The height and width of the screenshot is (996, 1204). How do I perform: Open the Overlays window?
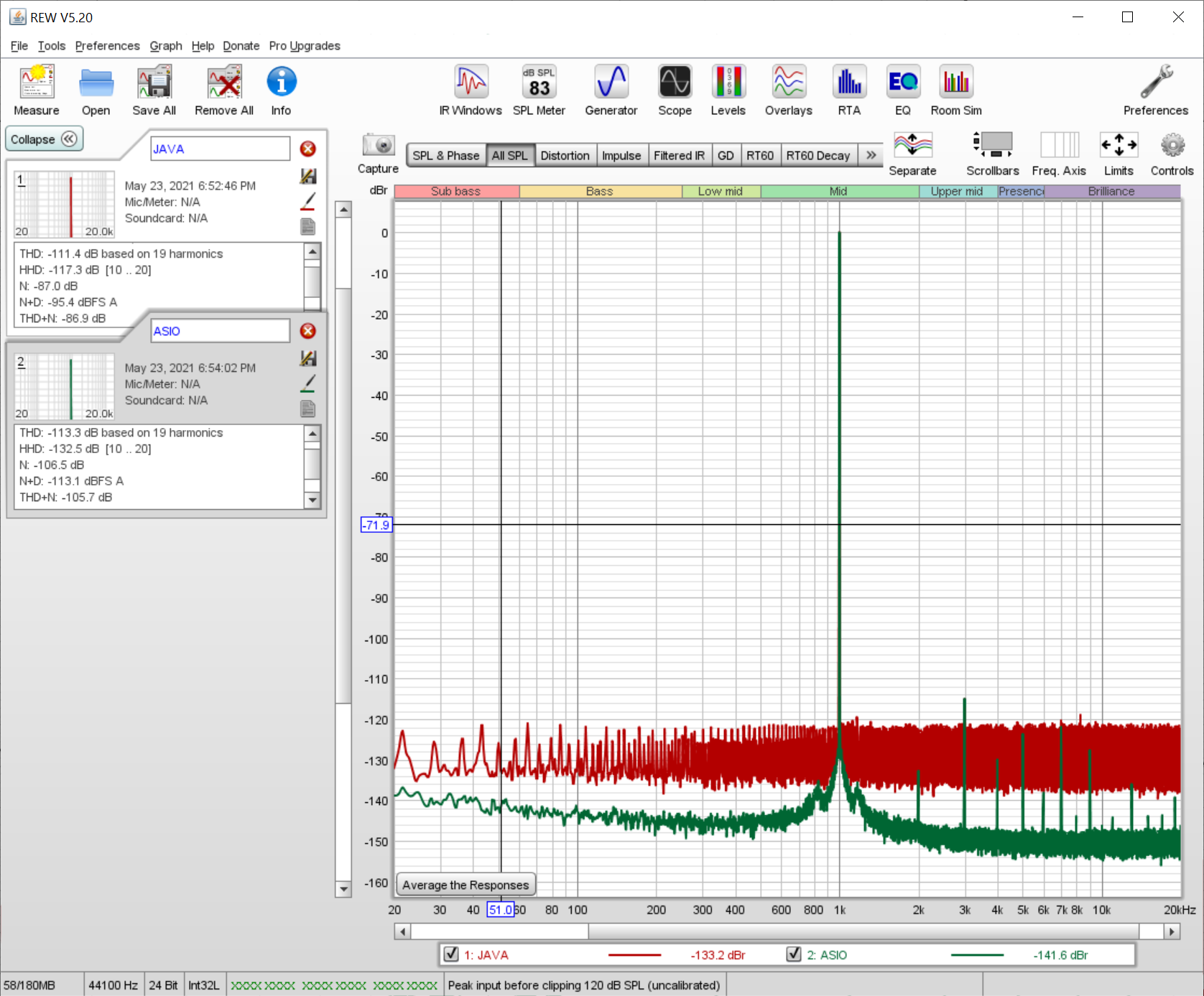pyautogui.click(x=789, y=90)
